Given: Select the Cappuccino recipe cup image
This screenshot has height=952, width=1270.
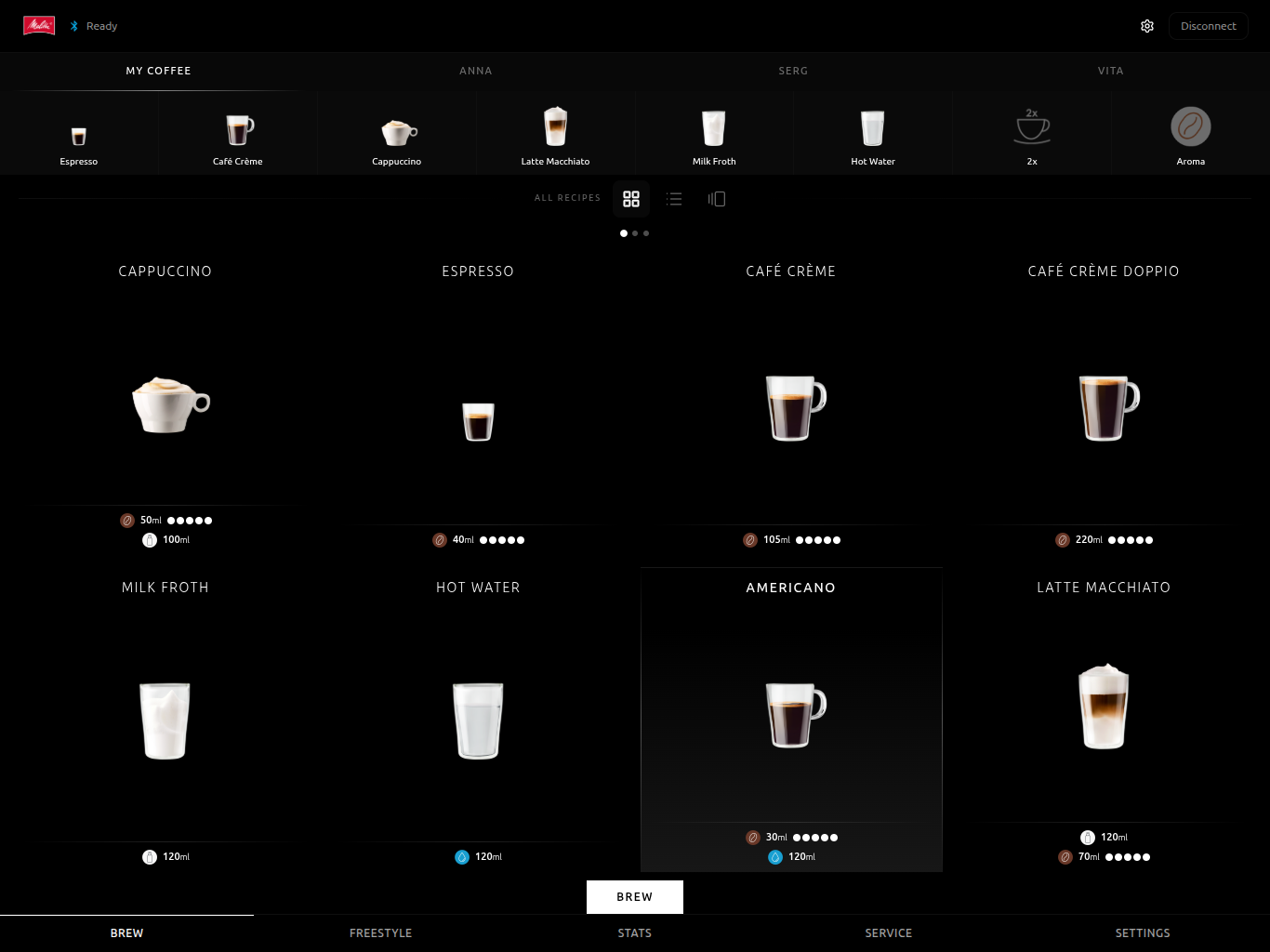Looking at the screenshot, I should (x=171, y=404).
